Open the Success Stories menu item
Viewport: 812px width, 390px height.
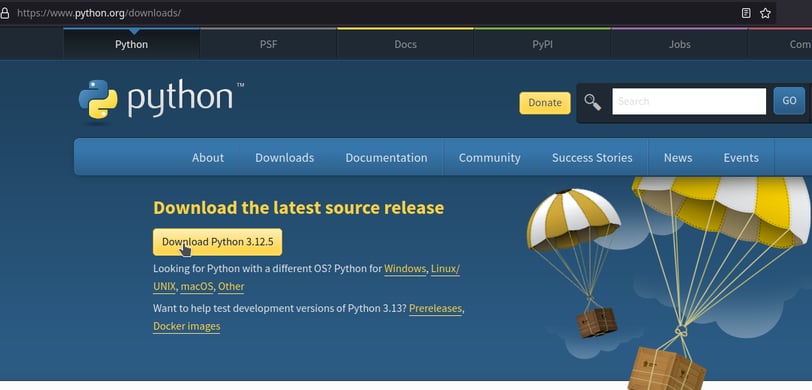point(592,157)
